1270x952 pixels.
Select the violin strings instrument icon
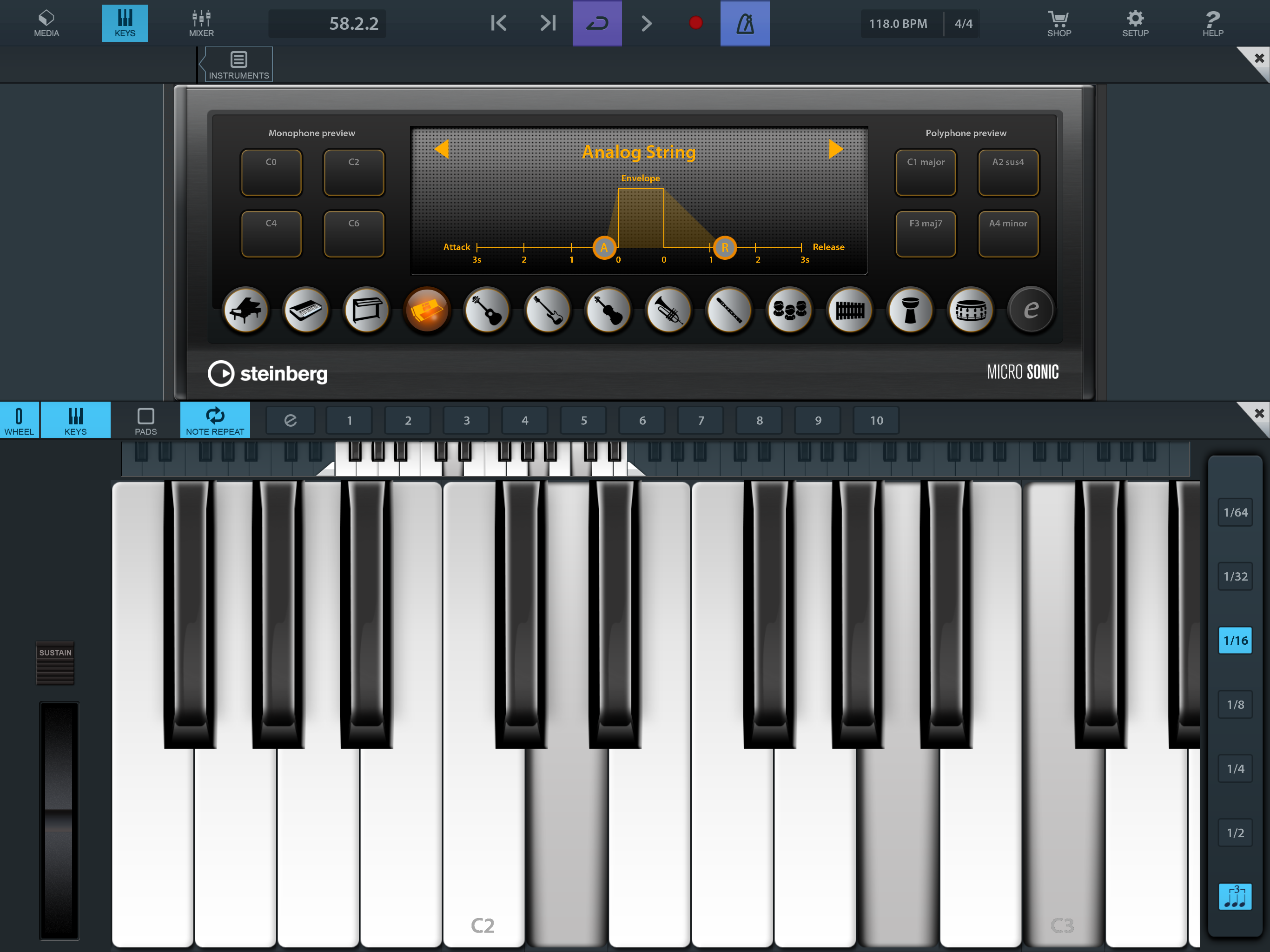pos(608,311)
